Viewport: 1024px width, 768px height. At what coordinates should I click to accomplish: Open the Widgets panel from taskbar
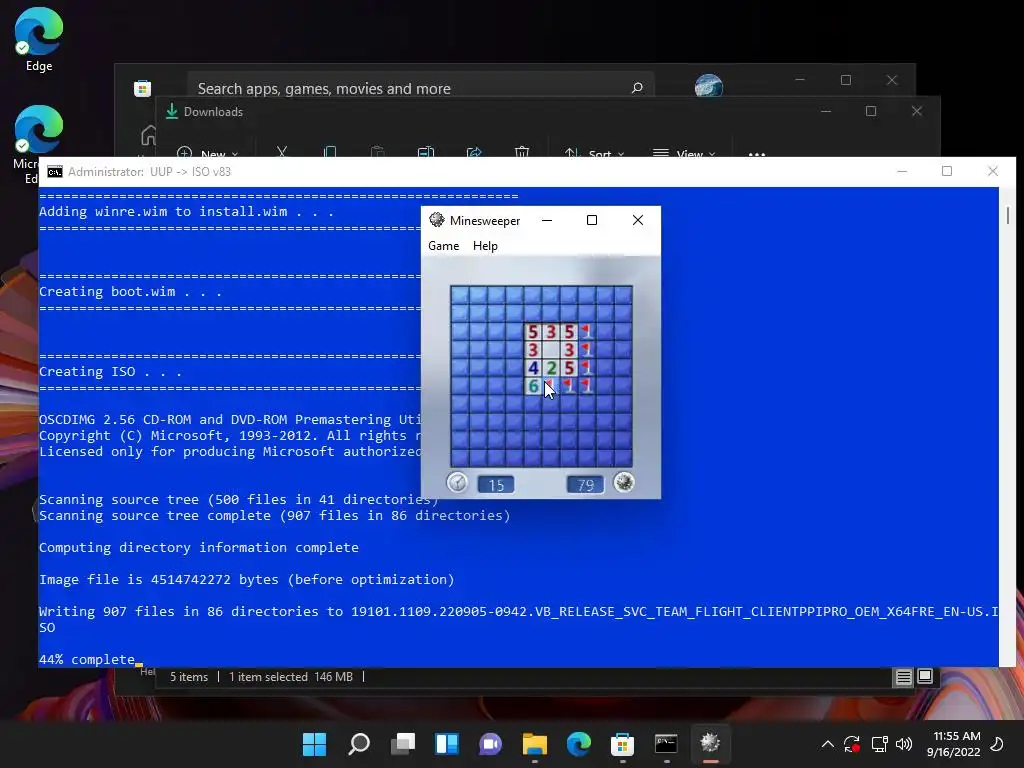[x=447, y=744]
